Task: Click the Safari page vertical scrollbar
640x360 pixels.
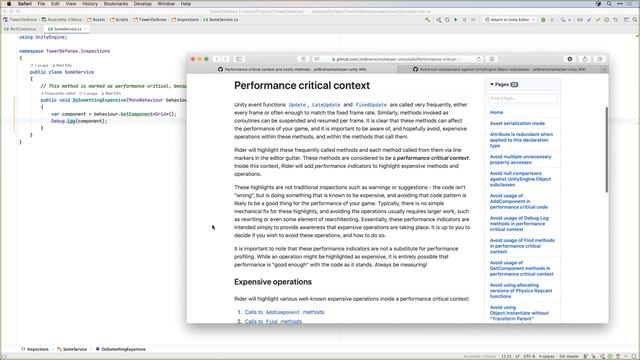Action: click(x=606, y=149)
